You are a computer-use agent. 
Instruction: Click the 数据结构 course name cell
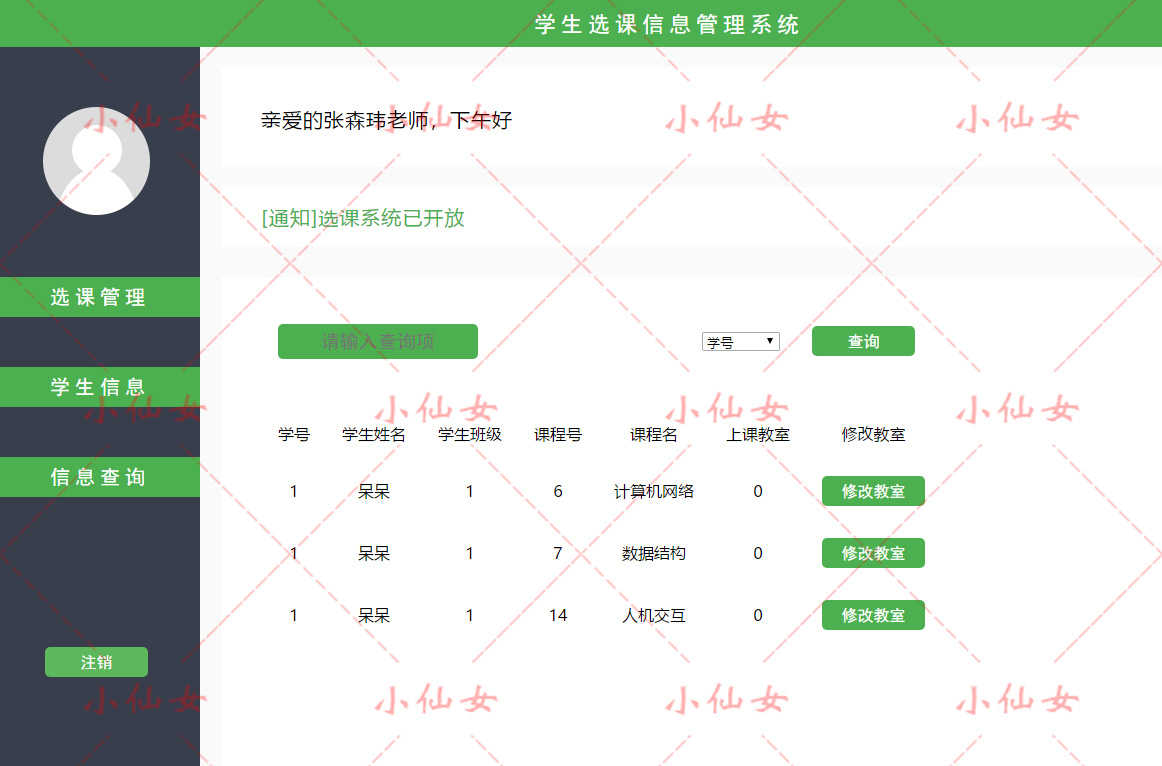(654, 553)
